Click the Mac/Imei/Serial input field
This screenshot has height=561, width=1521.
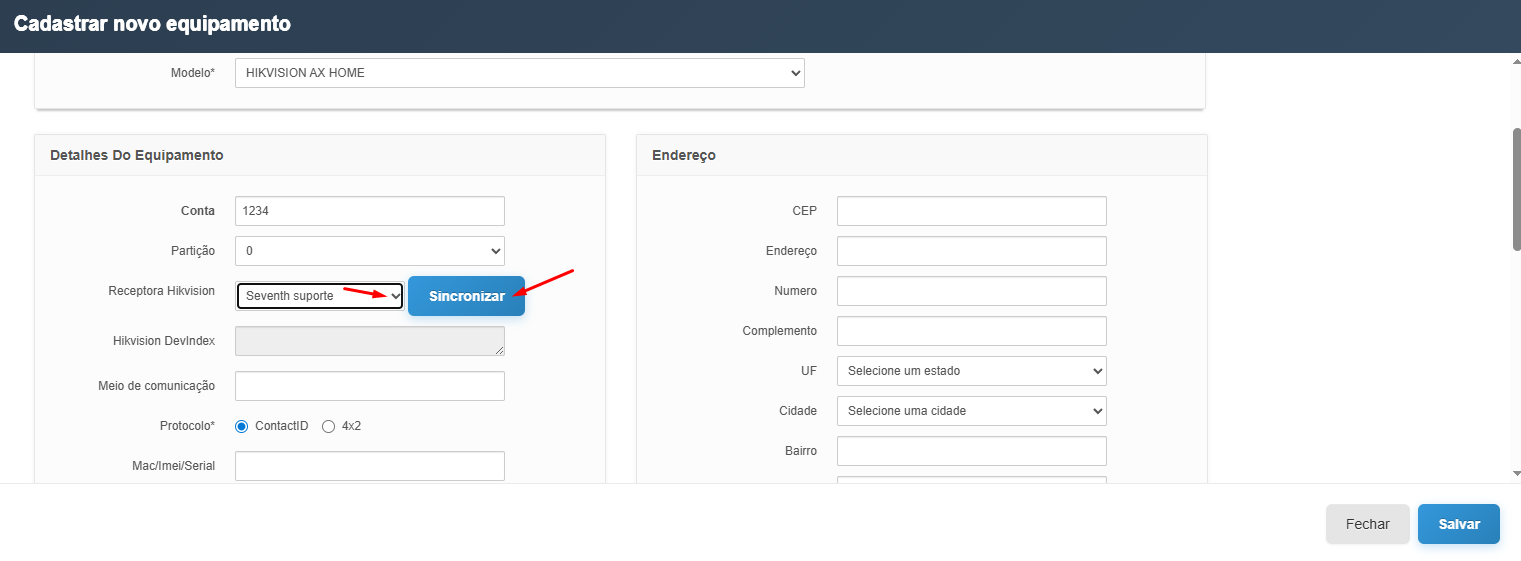pyautogui.click(x=369, y=466)
